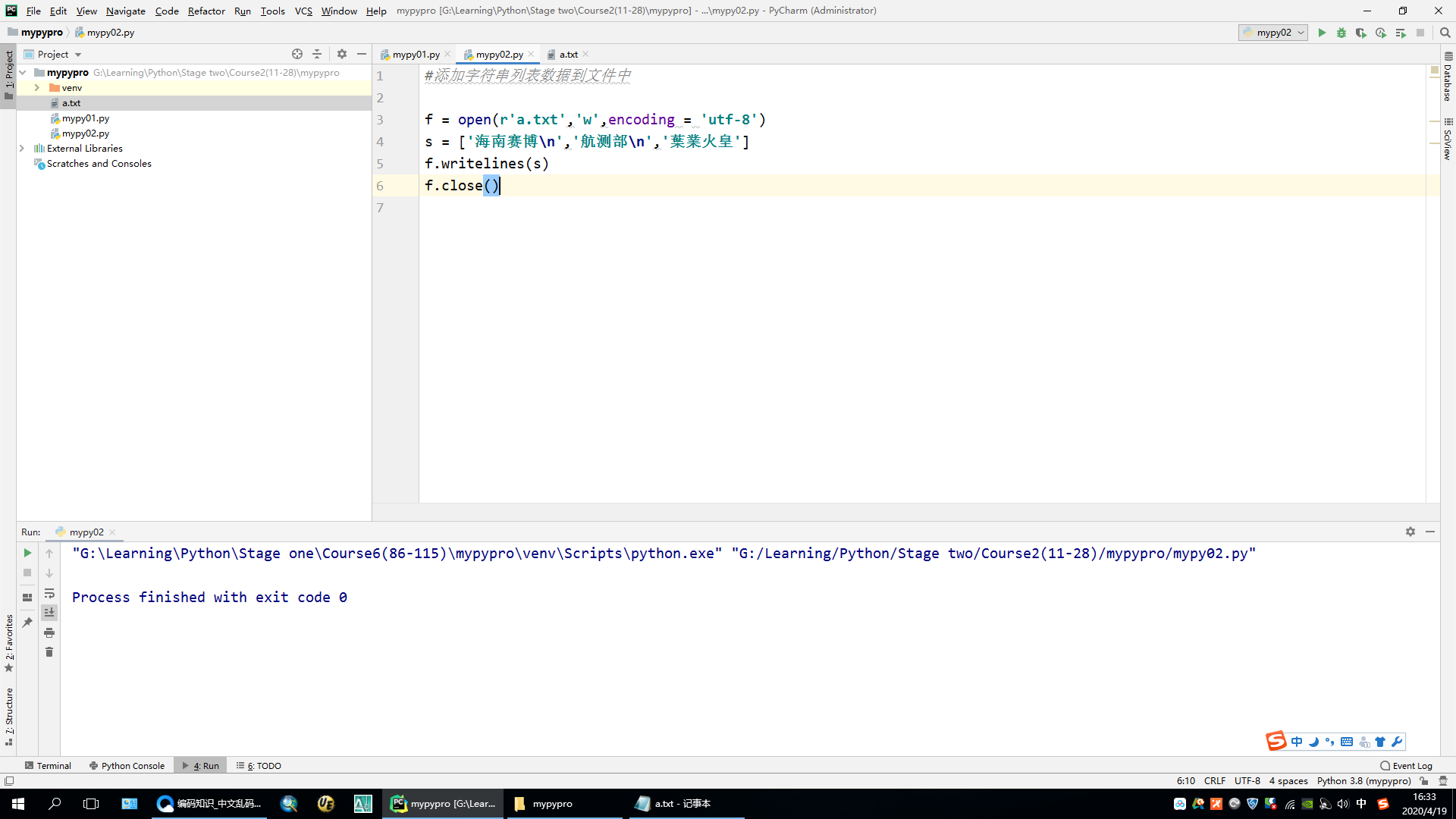Open the Python Console tool window
Viewport: 1456px width, 819px height.
(x=127, y=765)
